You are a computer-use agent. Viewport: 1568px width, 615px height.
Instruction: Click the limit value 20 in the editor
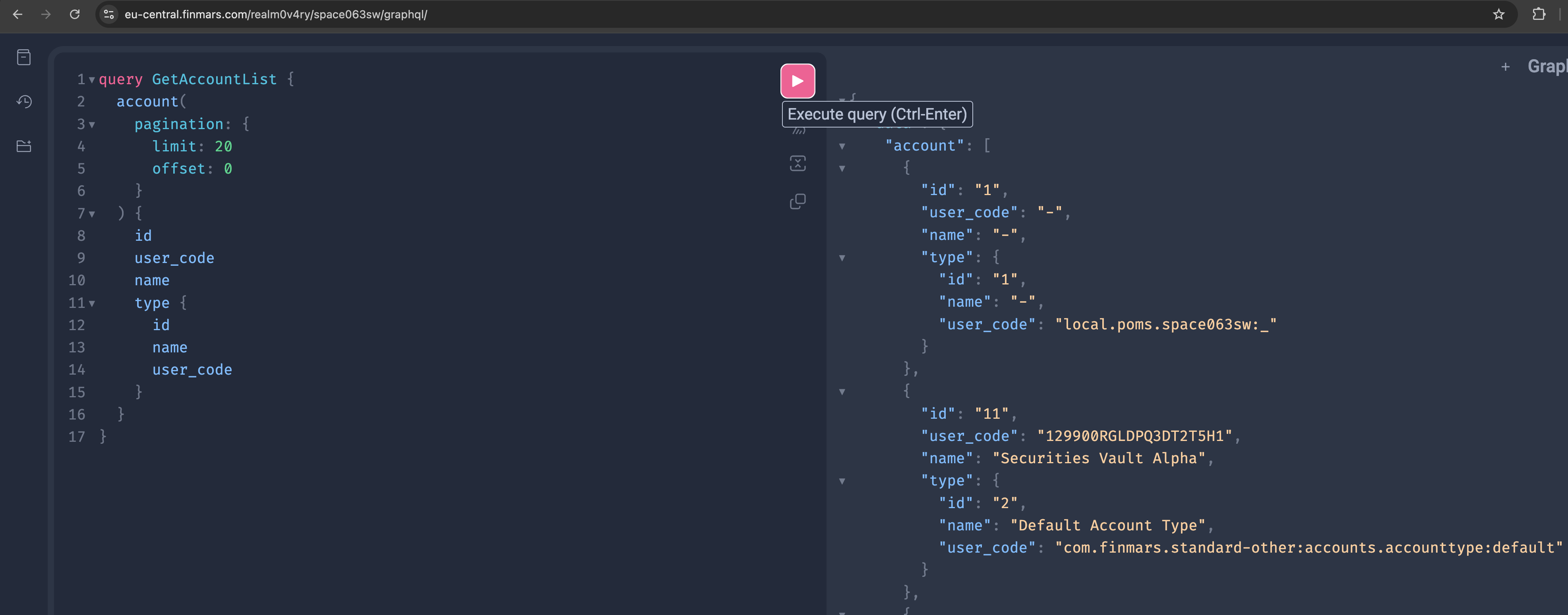[223, 147]
